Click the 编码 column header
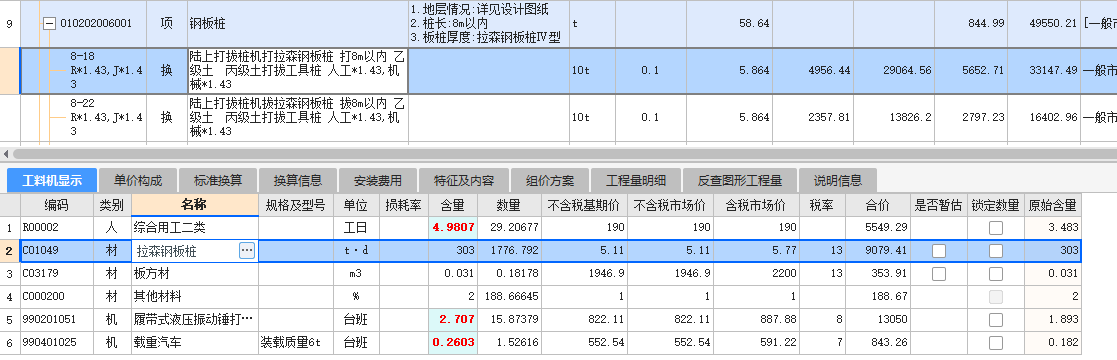Viewport: 1117px width, 360px height. [57, 205]
